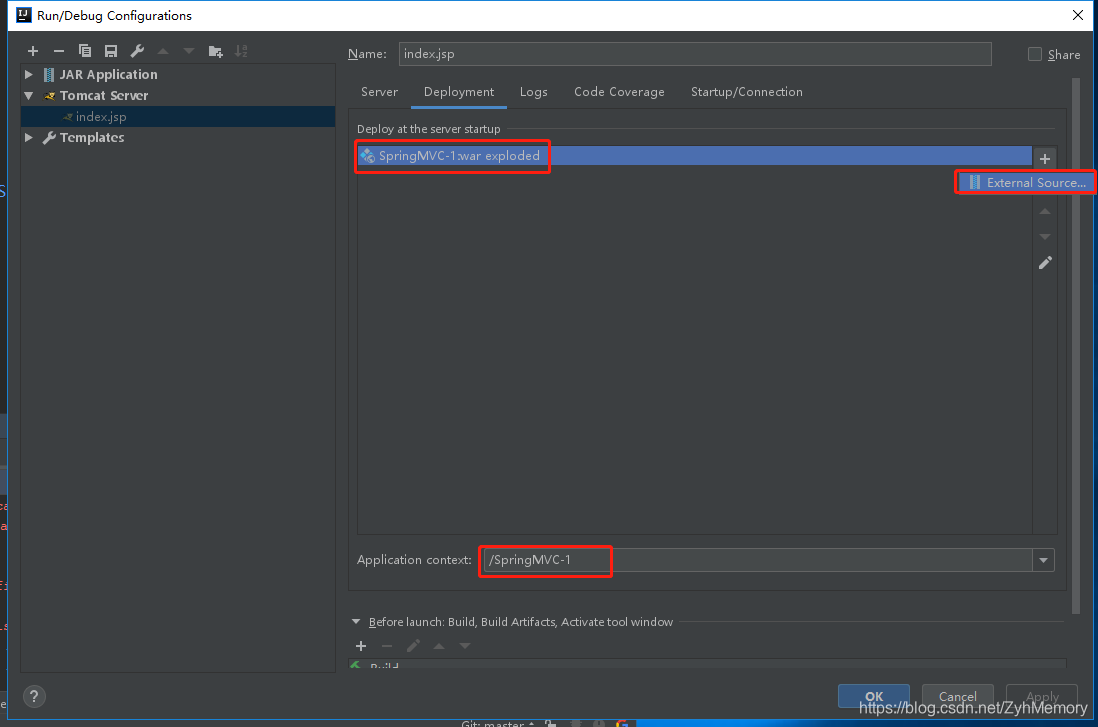
Task: Remove selected configuration with minus icon
Action: pos(59,51)
